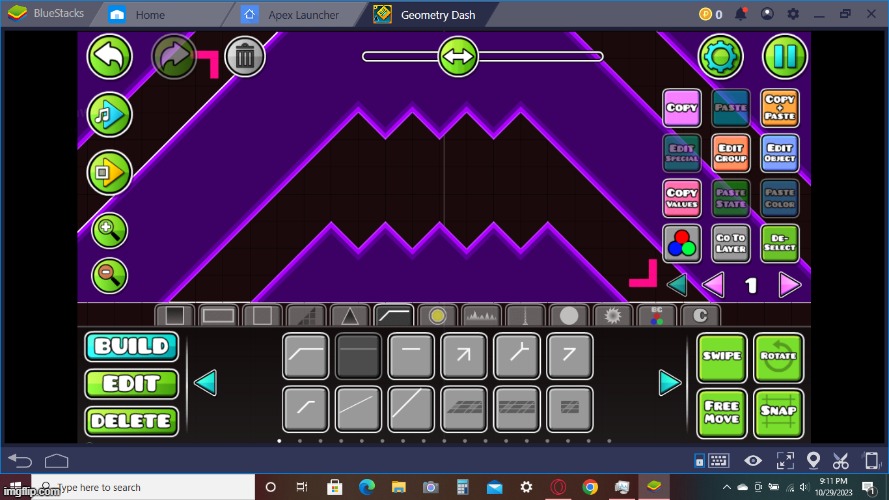This screenshot has height=500, width=889.
Task: Select the BG color triggers tab
Action: tap(657, 315)
